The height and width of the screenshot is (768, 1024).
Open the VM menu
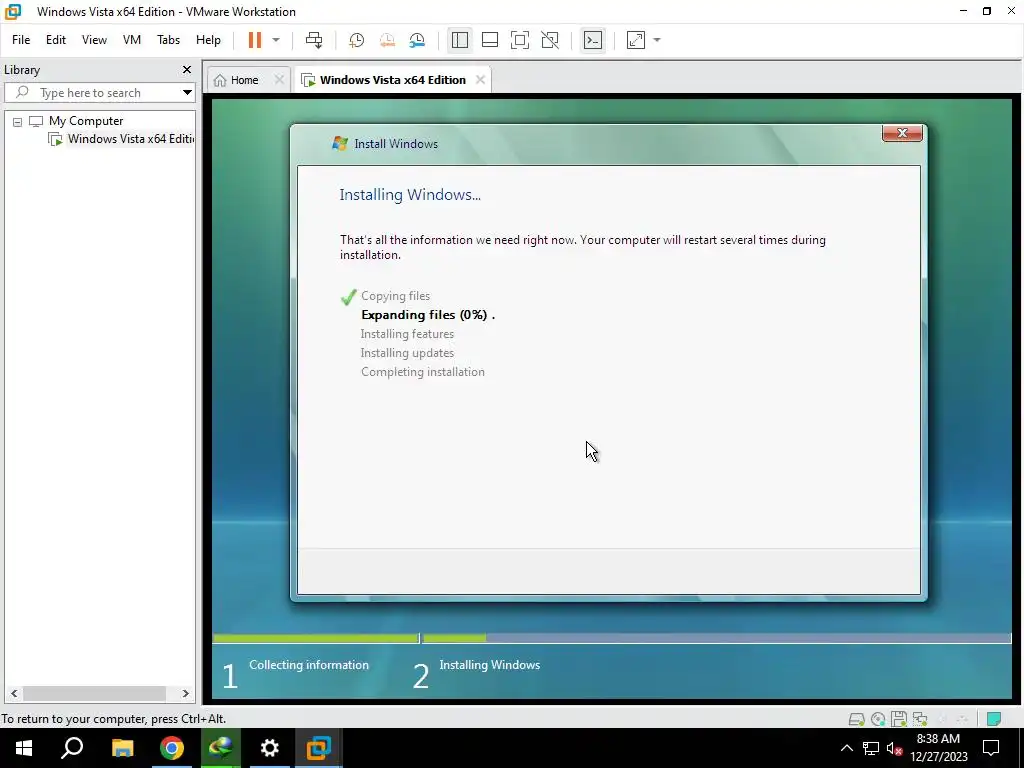click(x=132, y=40)
